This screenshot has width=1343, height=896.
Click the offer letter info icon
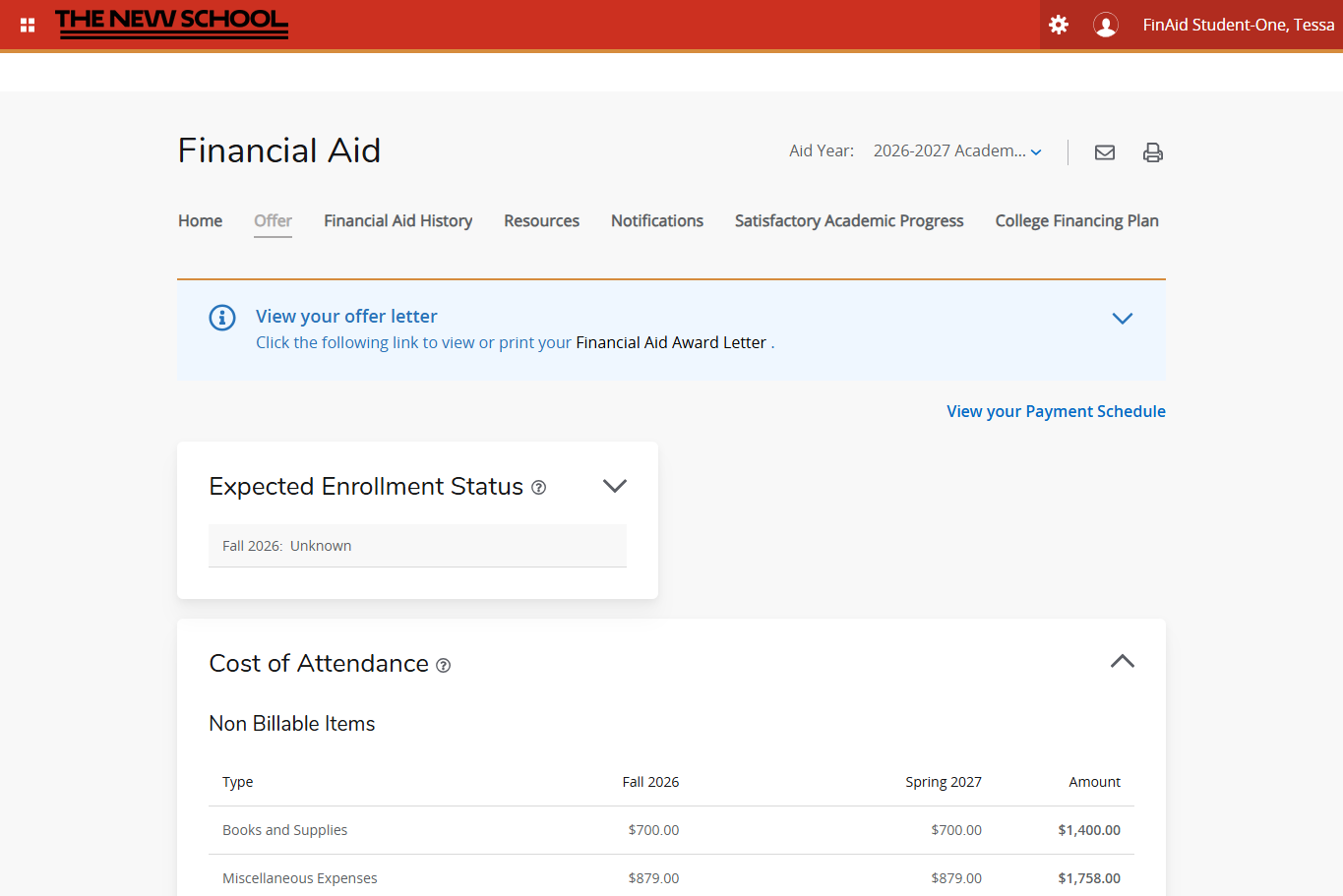(222, 318)
